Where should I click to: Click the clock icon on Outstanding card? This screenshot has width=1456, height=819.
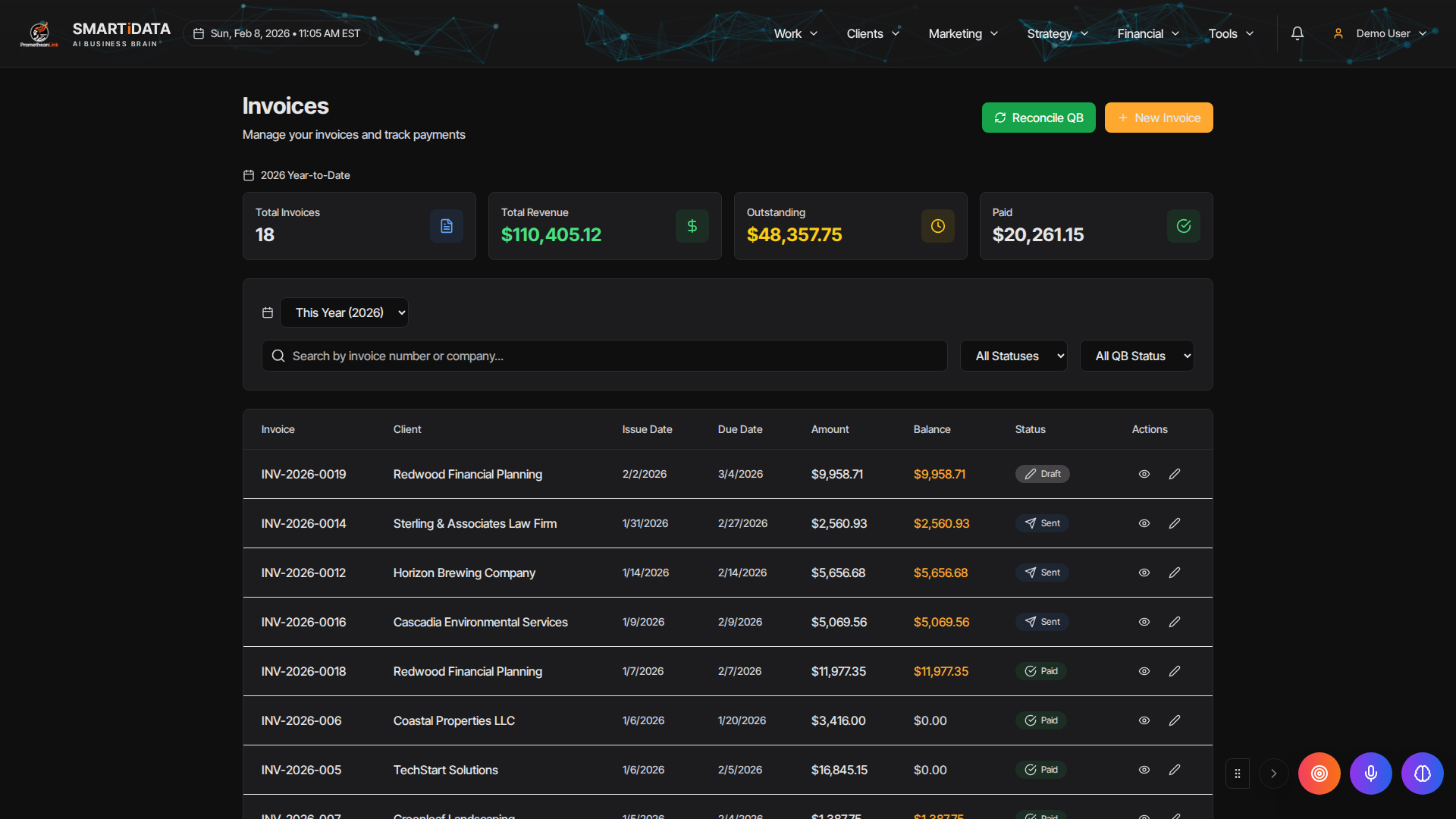[937, 225]
